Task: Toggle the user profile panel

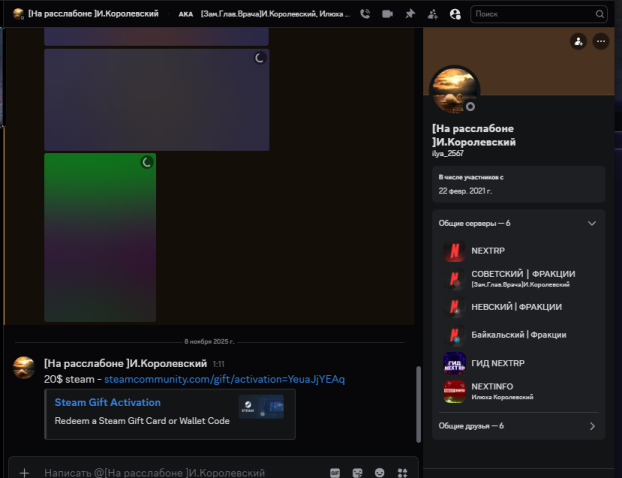Action: tap(455, 14)
